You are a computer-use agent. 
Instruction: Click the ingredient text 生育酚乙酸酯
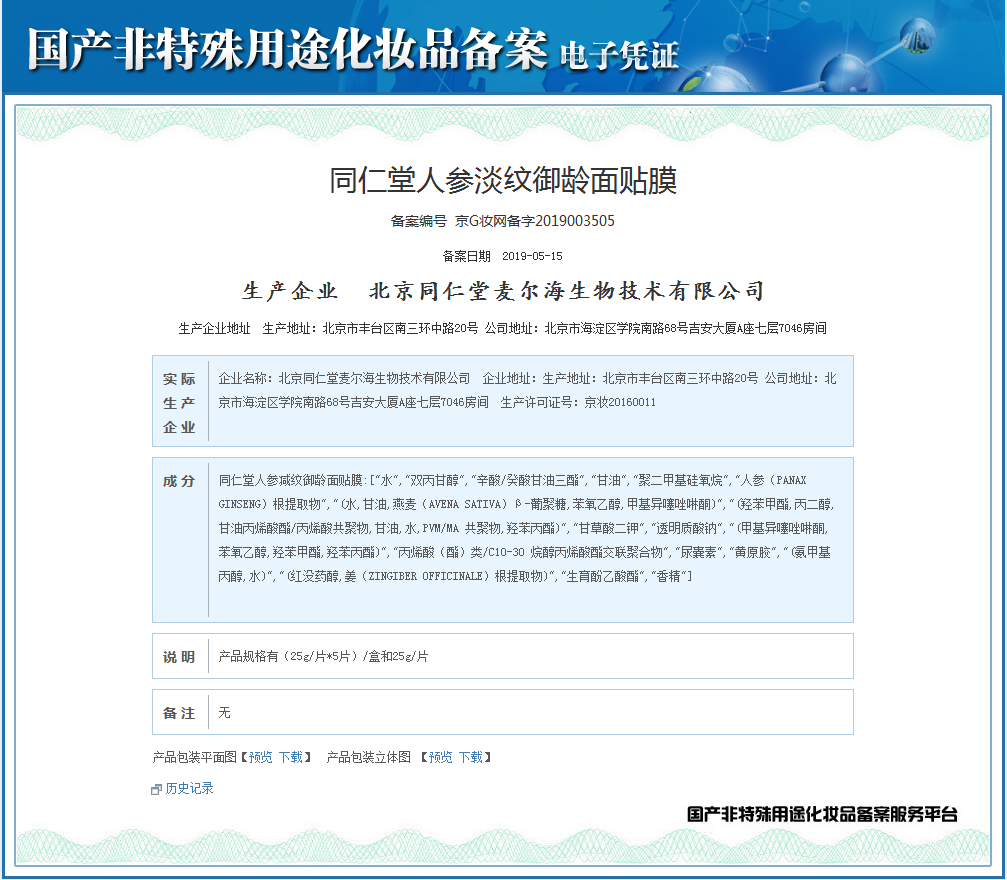pyautogui.click(x=602, y=576)
